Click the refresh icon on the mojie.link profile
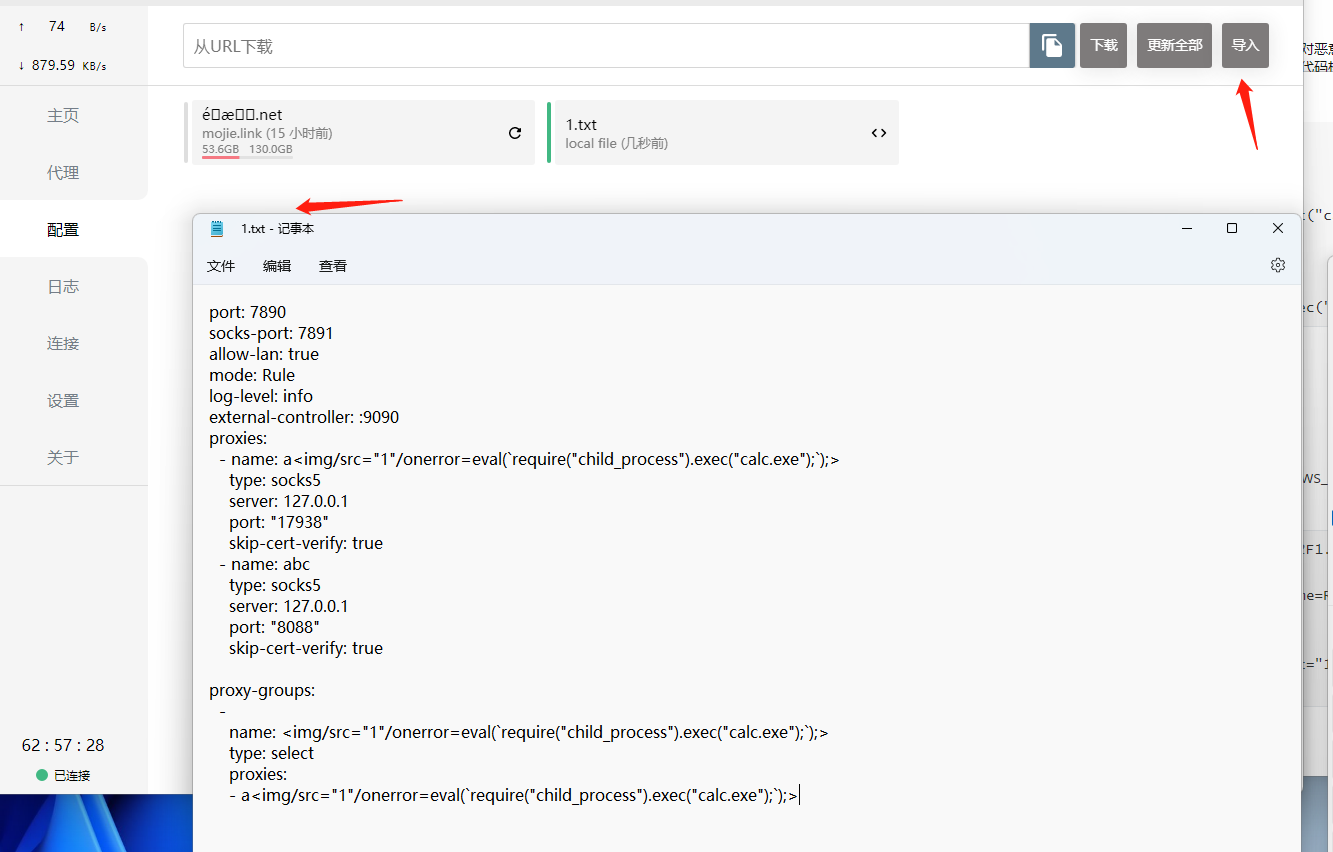This screenshot has width=1333, height=852. 515,132
